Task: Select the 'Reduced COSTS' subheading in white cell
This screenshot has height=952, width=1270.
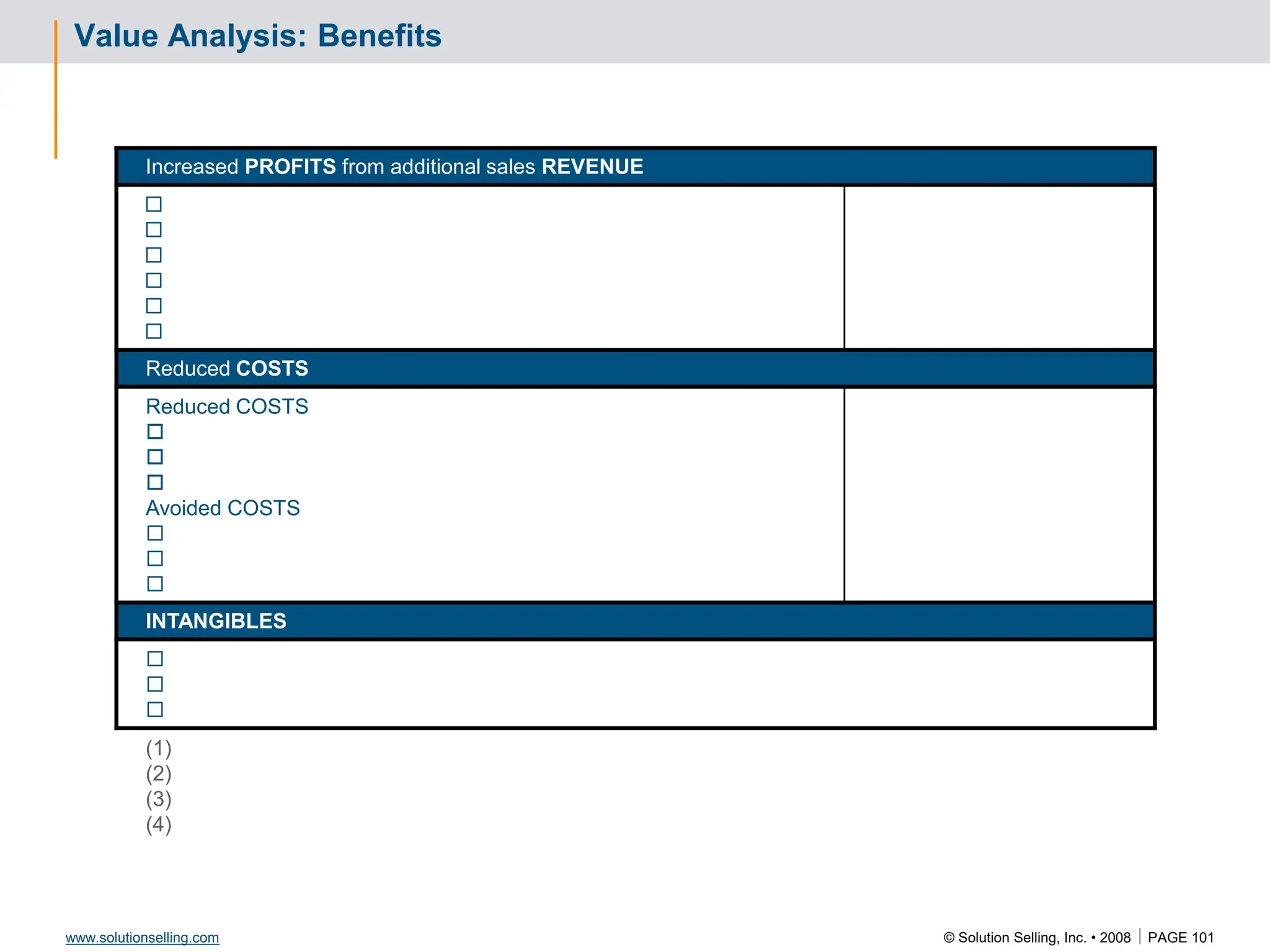Action: [x=227, y=407]
